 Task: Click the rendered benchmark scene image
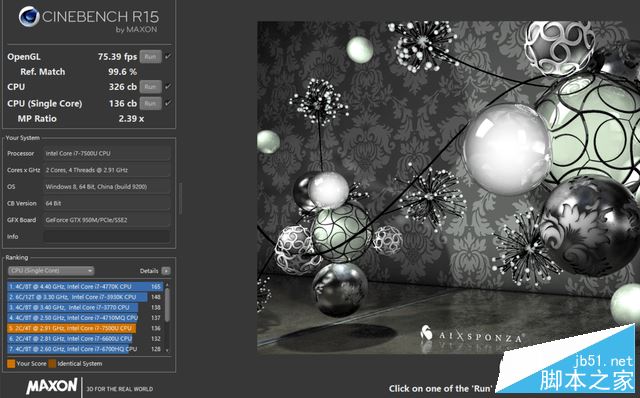point(448,187)
